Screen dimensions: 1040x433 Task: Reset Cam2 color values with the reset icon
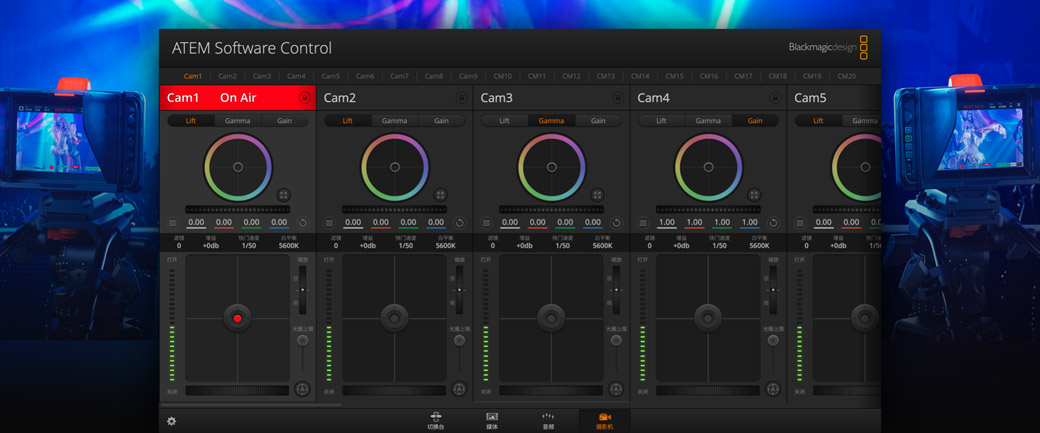coord(460,223)
